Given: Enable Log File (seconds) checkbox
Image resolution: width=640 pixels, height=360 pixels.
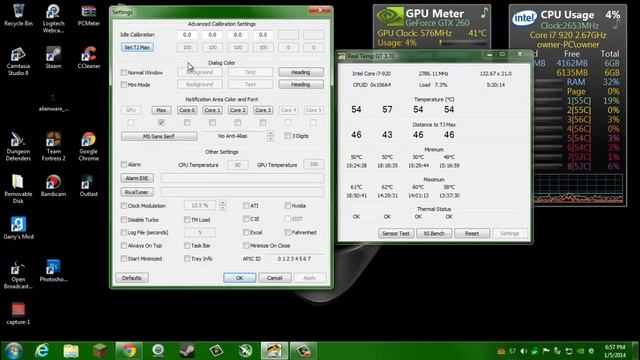Looking at the screenshot, I should [x=124, y=232].
